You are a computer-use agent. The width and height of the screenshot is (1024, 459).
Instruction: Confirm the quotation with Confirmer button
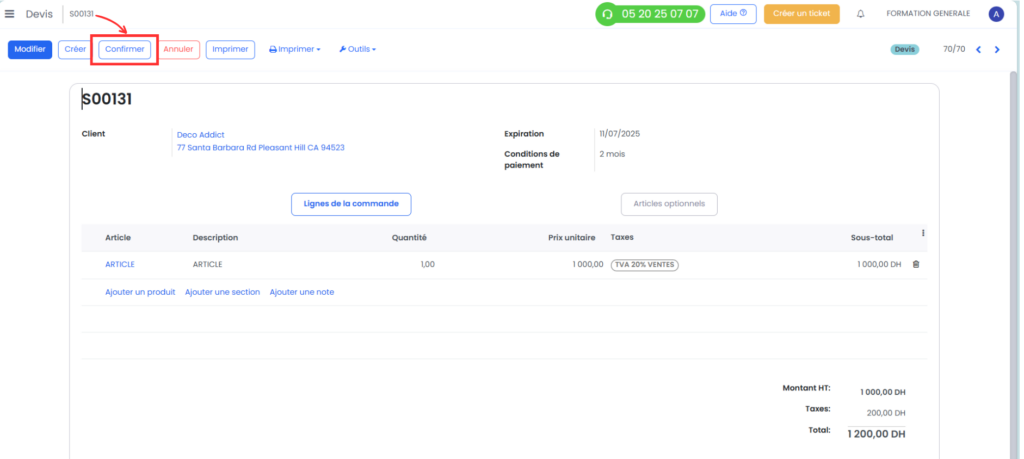pyautogui.click(x=125, y=50)
